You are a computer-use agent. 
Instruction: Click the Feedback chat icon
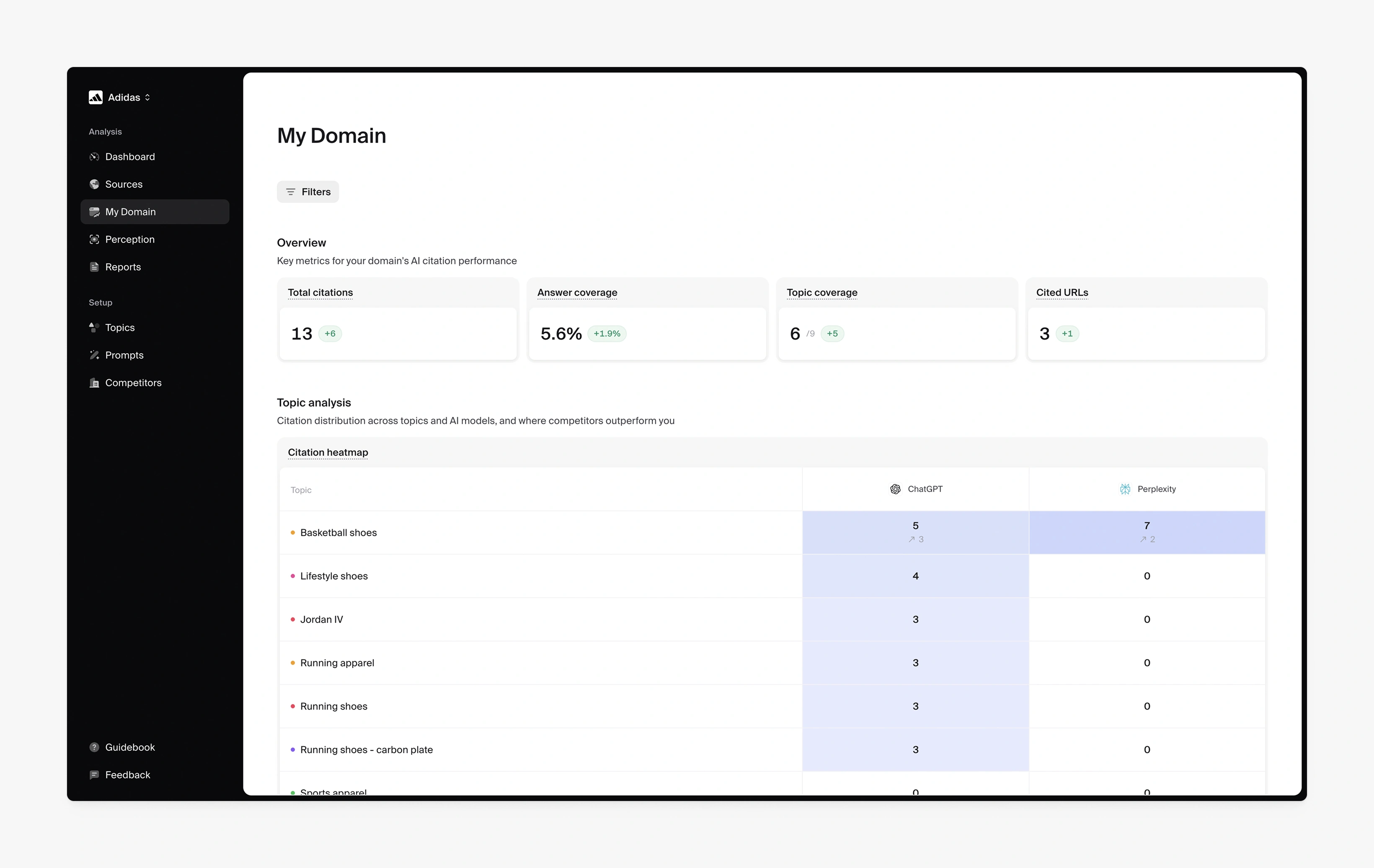pos(94,775)
